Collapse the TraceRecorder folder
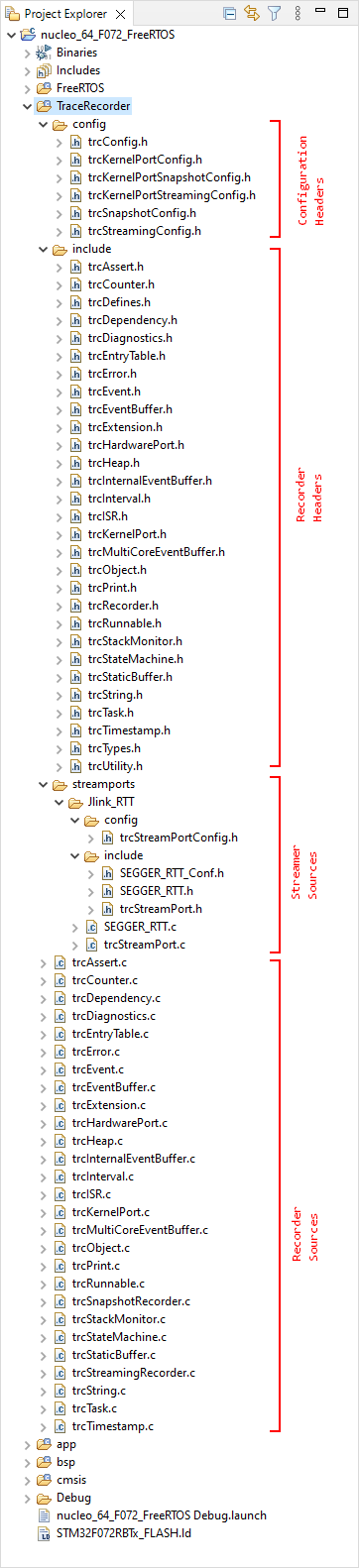Viewport: 359px width, 1568px height. 27,106
